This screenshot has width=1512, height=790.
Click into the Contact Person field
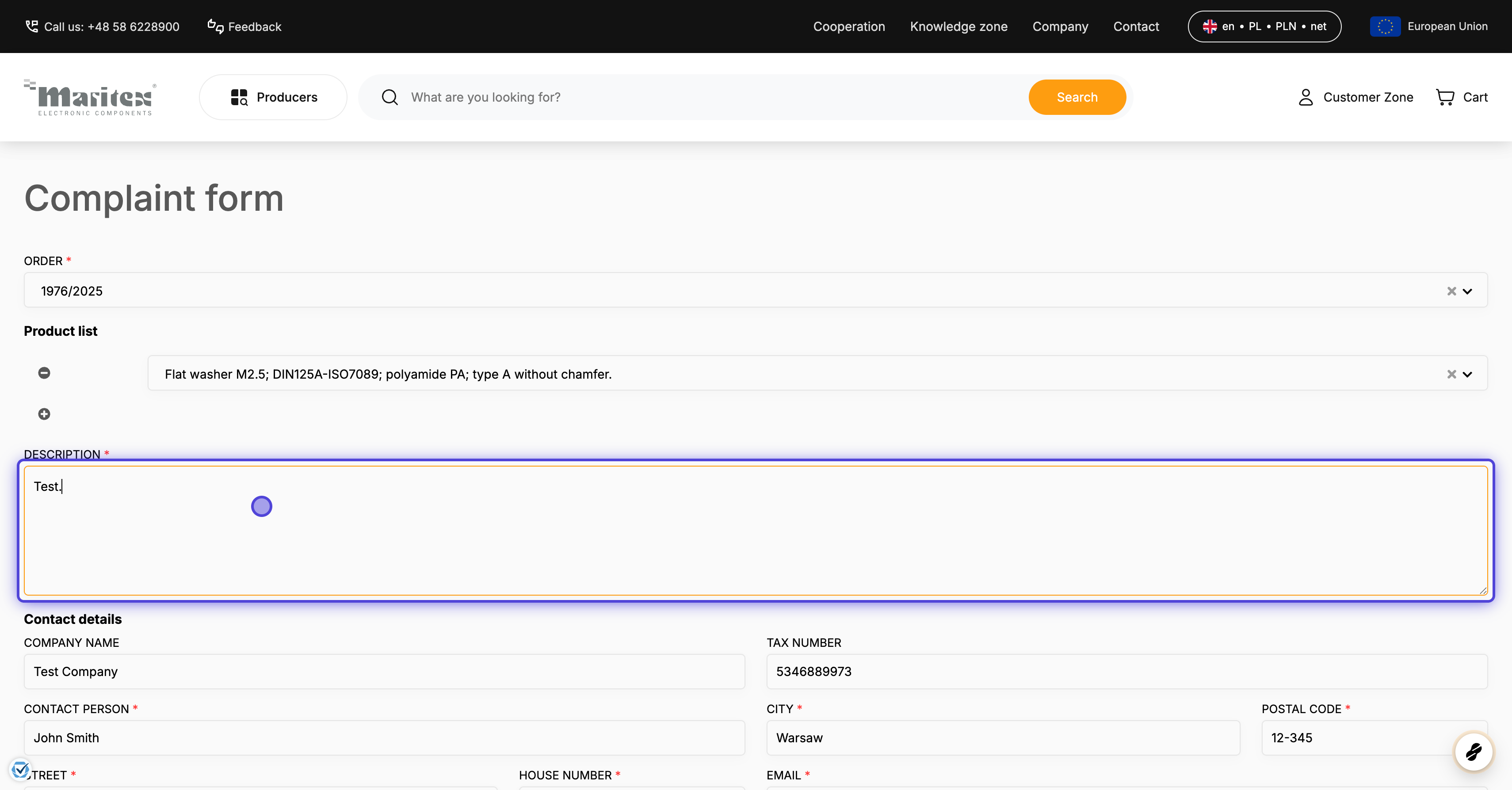pyautogui.click(x=385, y=738)
